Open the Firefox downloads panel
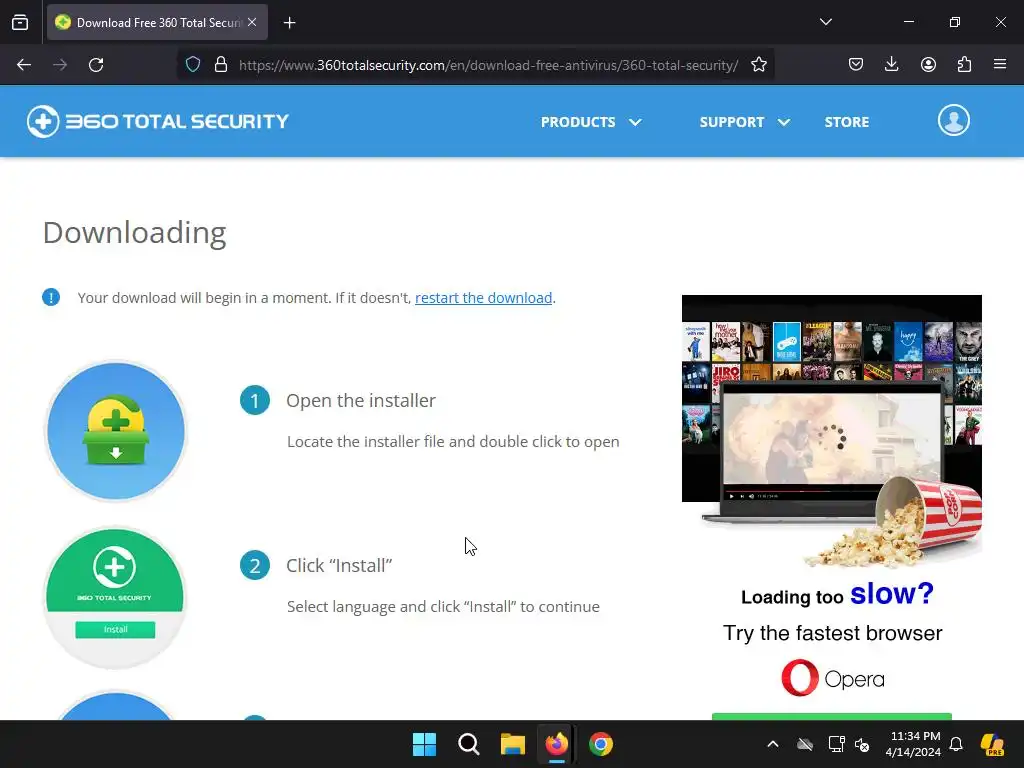The image size is (1024, 768). [891, 65]
